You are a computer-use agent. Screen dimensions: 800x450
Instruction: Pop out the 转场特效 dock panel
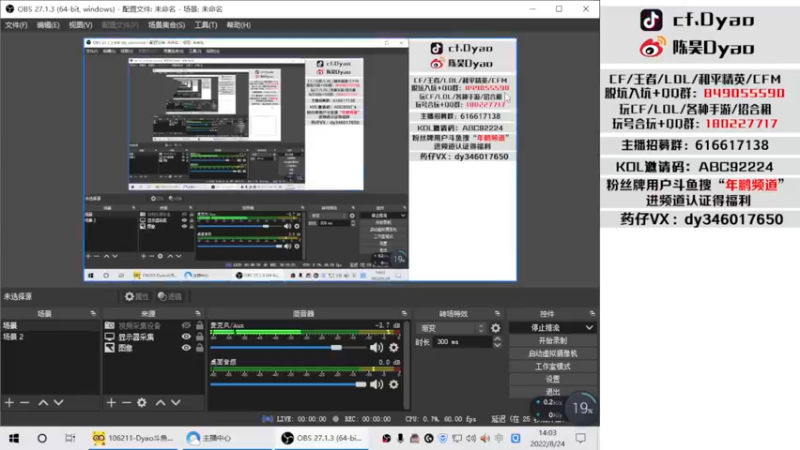[x=497, y=313]
